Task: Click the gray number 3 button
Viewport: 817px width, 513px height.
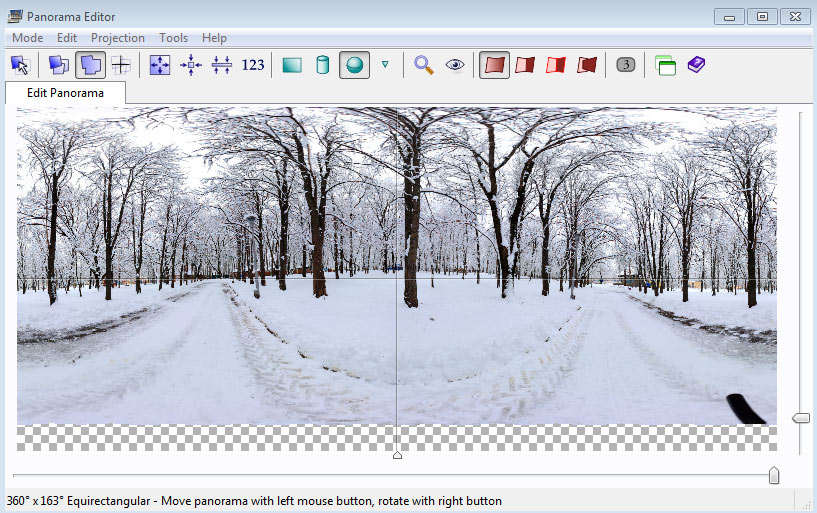Action: pyautogui.click(x=626, y=65)
